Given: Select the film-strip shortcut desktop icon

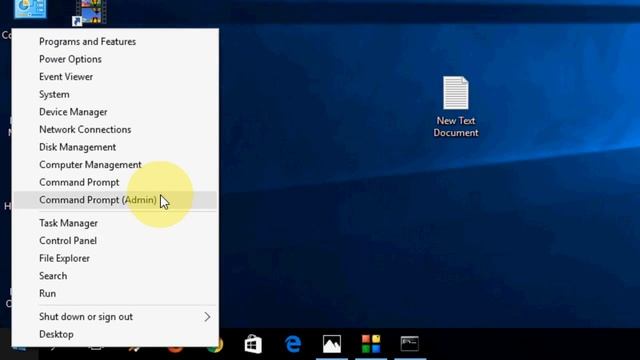Looking at the screenshot, I should [x=89, y=13].
